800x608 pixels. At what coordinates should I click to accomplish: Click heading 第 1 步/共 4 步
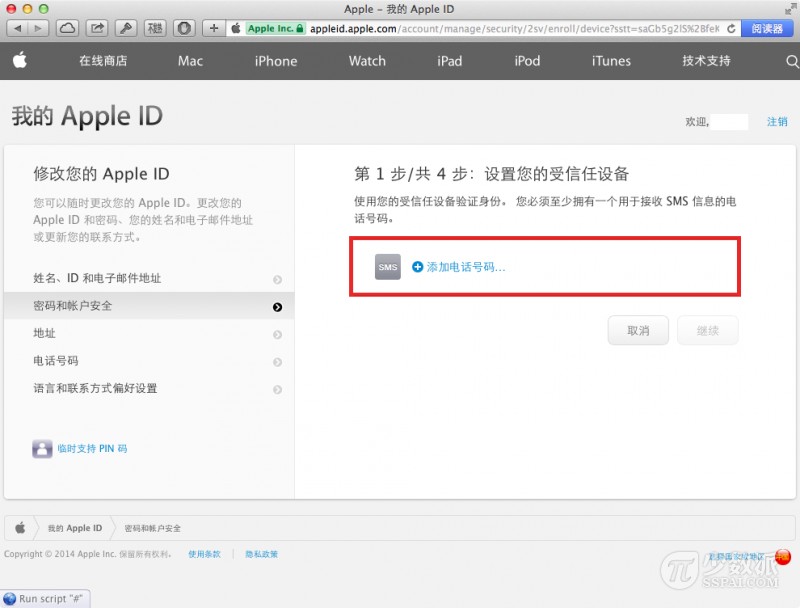click(x=492, y=174)
